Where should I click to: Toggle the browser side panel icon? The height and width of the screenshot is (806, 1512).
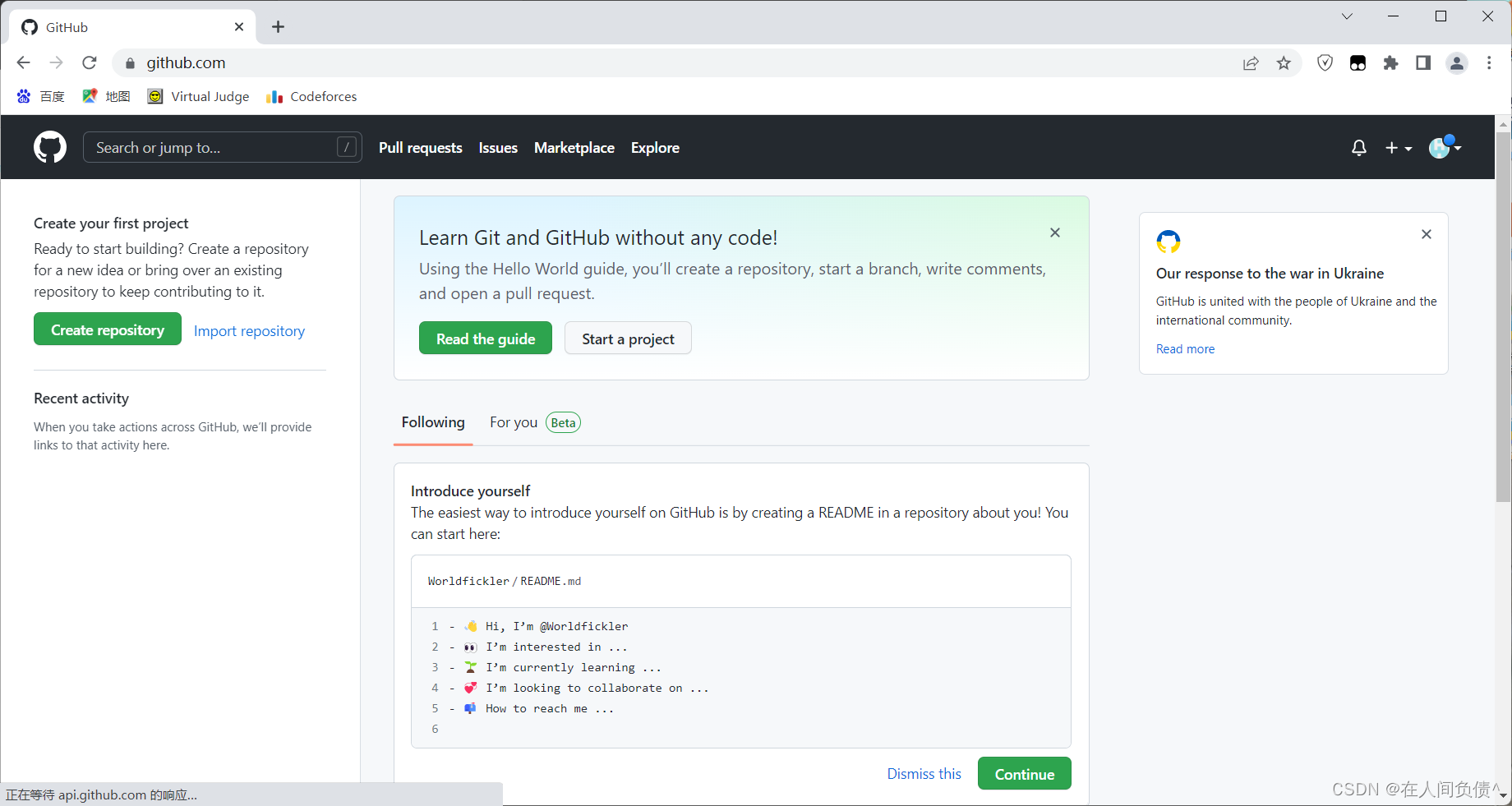pyautogui.click(x=1423, y=63)
